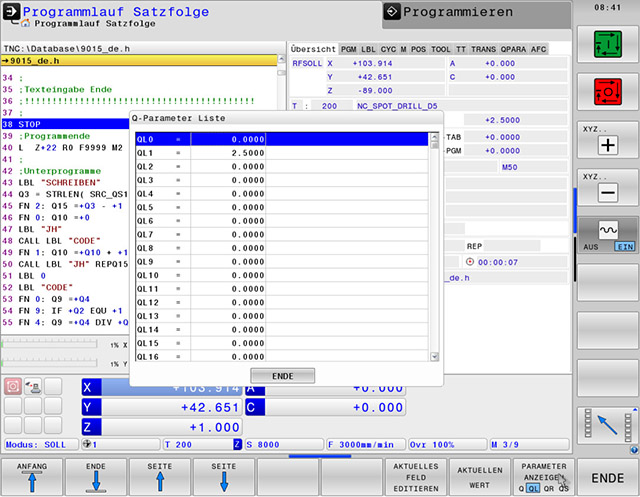Click the ENDE button in Q-Parameter dialog
The width and height of the screenshot is (640, 497).
pos(282,375)
